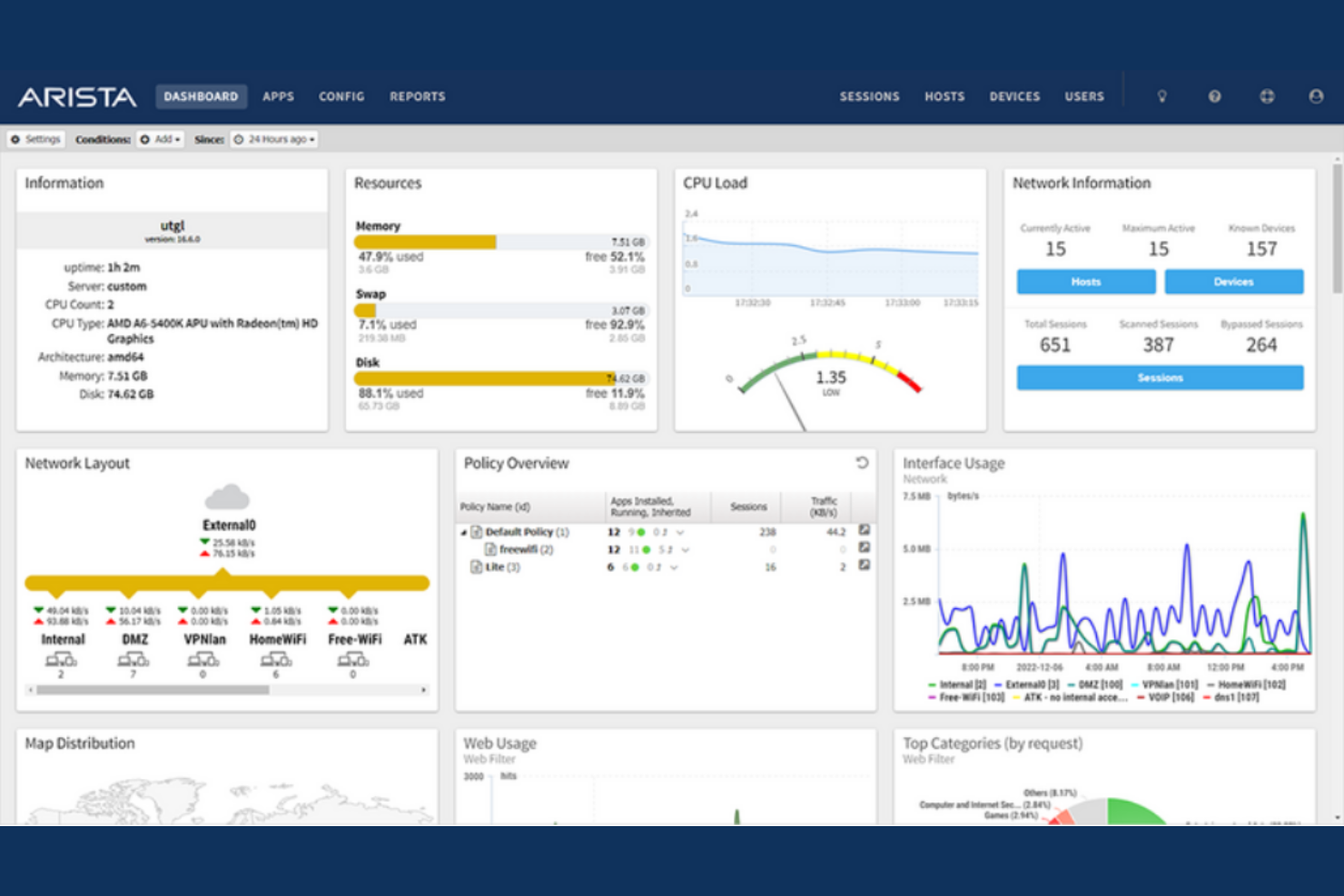Click the DMZ interface devices icon
The height and width of the screenshot is (896, 1344).
(133, 660)
